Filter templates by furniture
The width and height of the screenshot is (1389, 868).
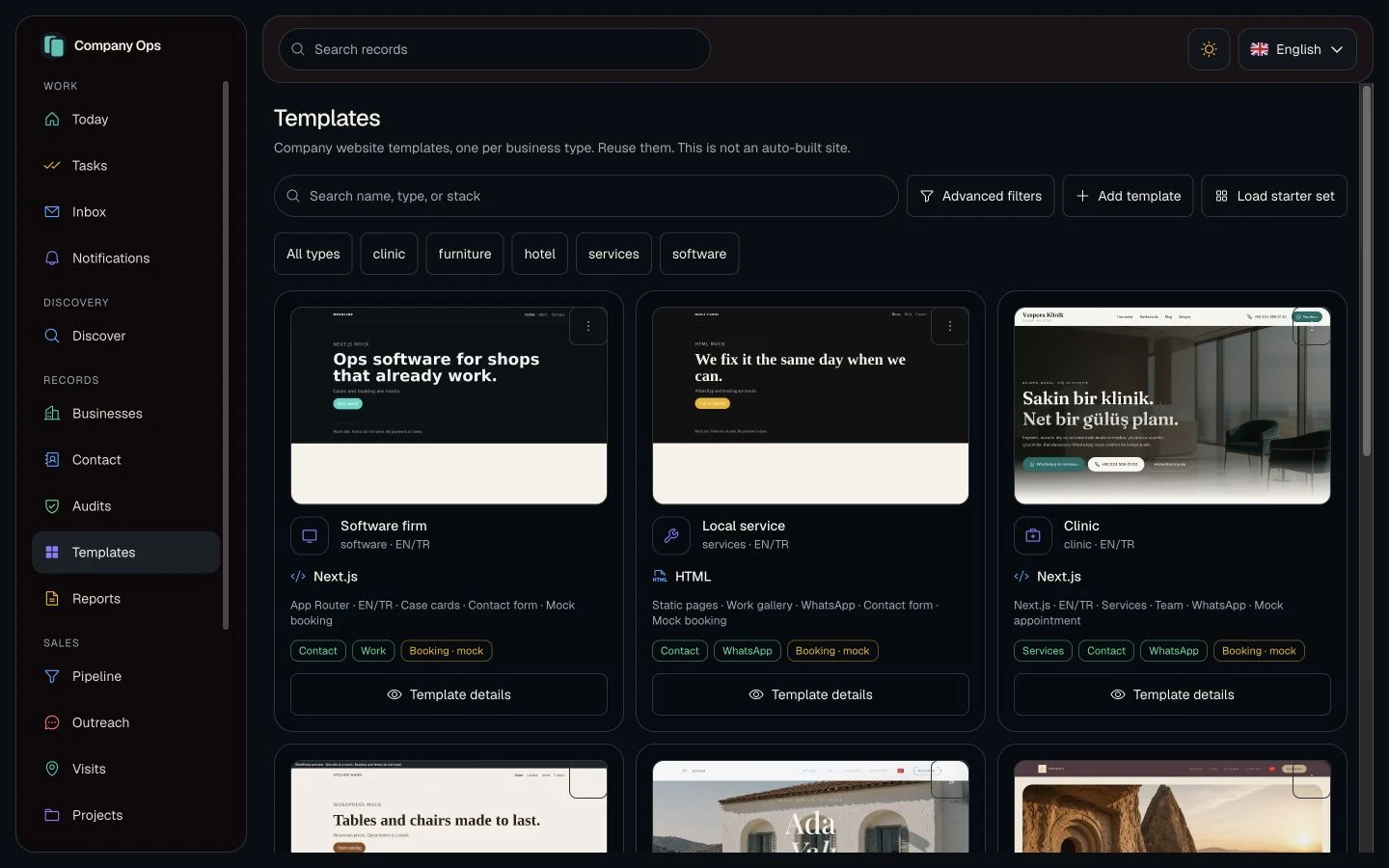pyautogui.click(x=465, y=254)
